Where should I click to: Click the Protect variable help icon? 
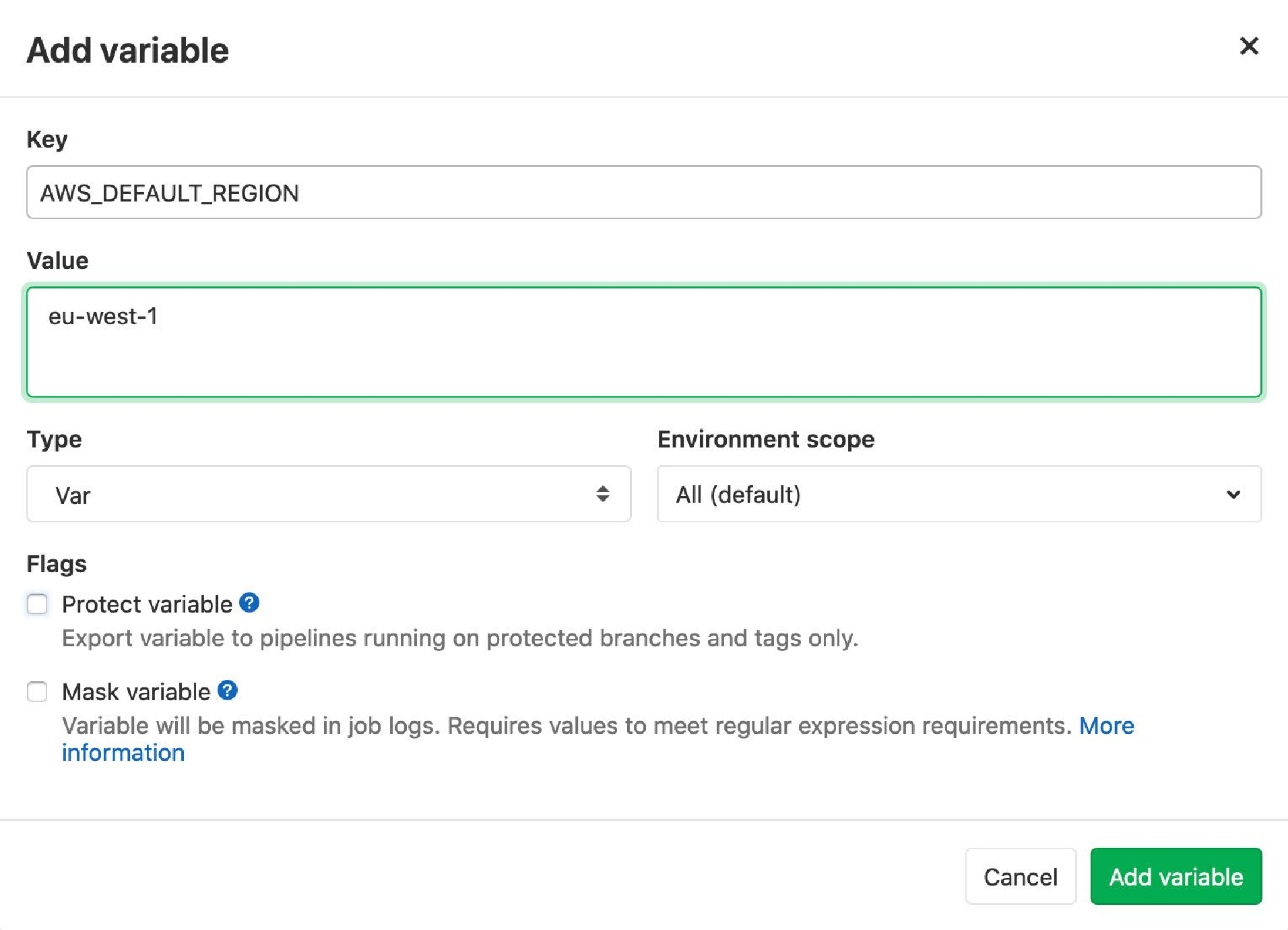coord(249,602)
